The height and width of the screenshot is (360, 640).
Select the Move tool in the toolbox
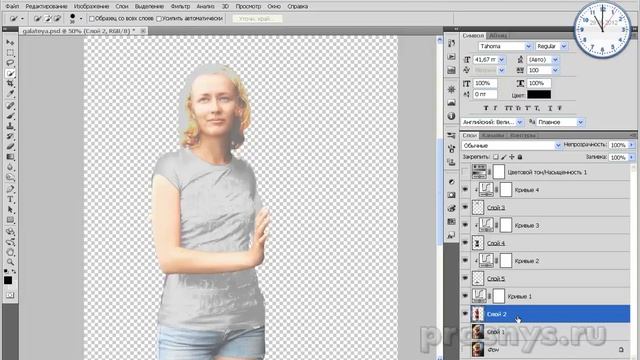pos(10,42)
